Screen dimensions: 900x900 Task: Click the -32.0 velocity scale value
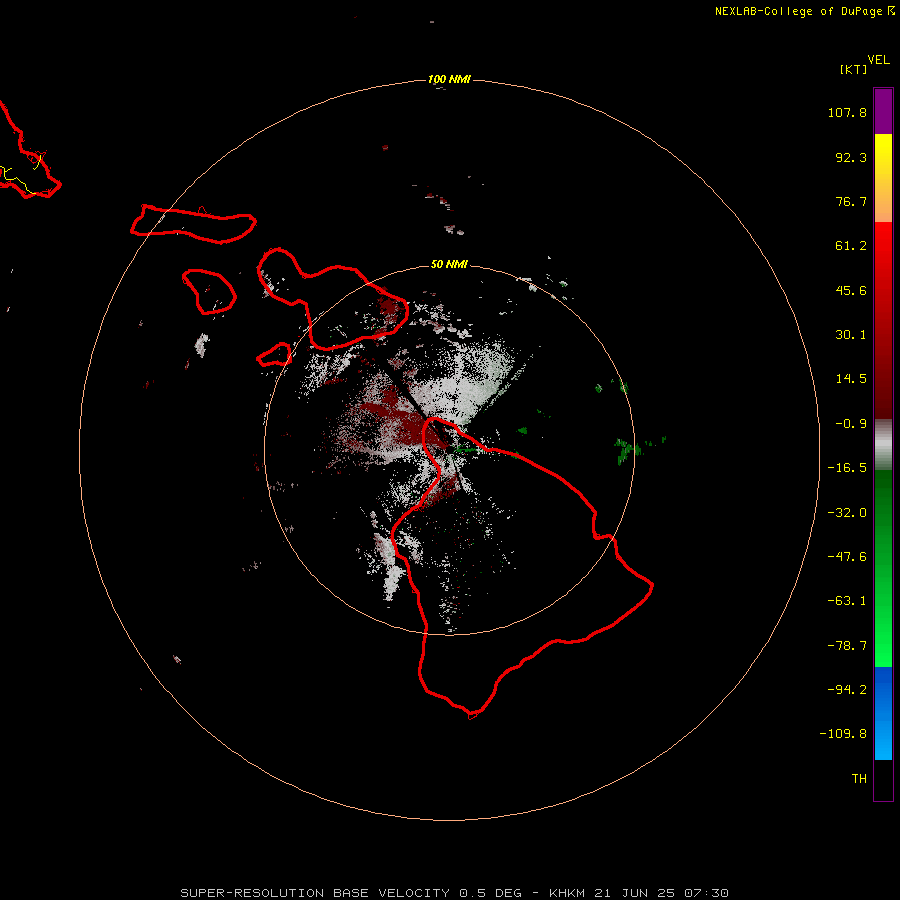tap(847, 513)
